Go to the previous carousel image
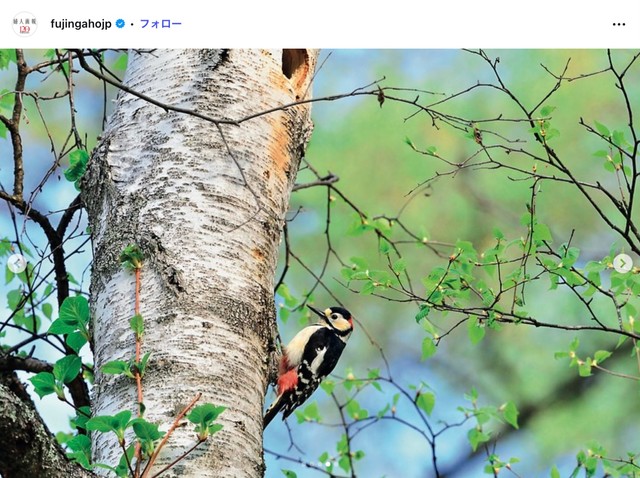 (x=17, y=264)
